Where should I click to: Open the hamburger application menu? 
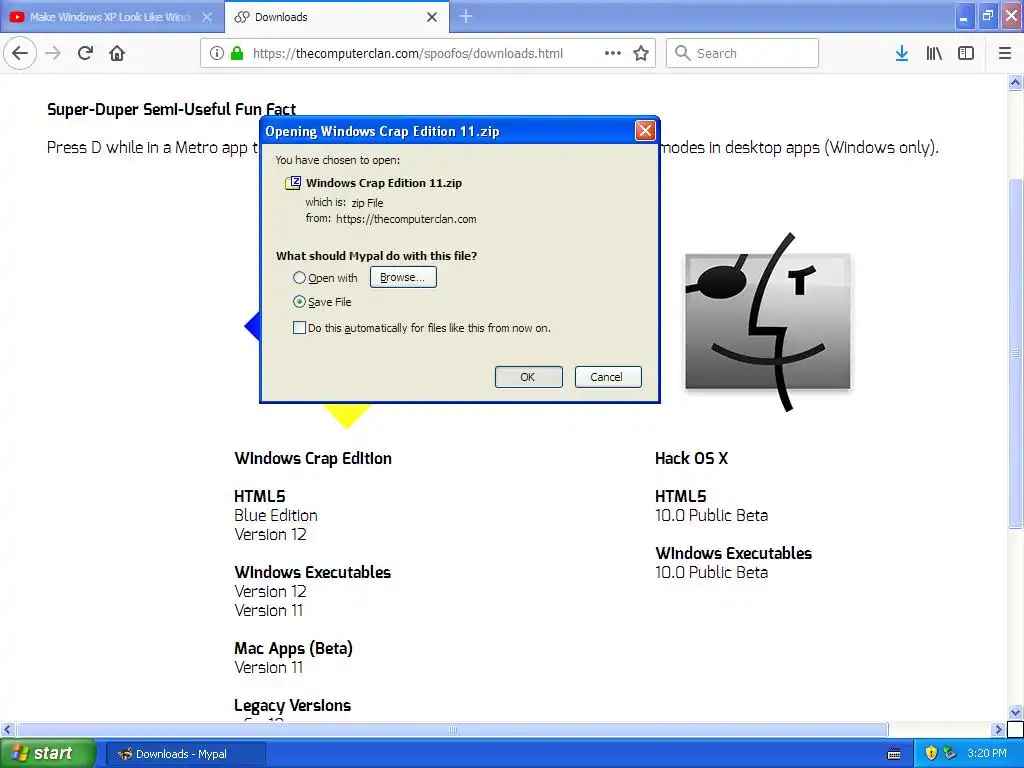1005,53
